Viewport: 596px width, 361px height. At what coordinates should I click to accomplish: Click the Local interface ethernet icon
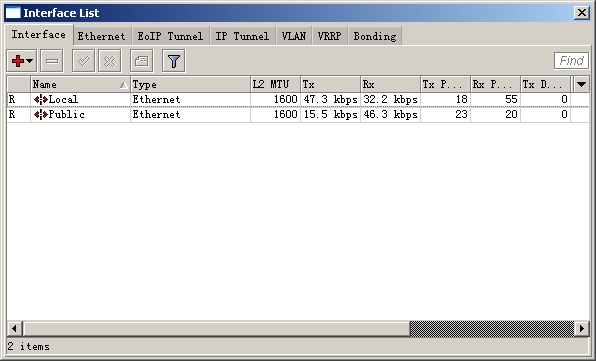(x=41, y=100)
